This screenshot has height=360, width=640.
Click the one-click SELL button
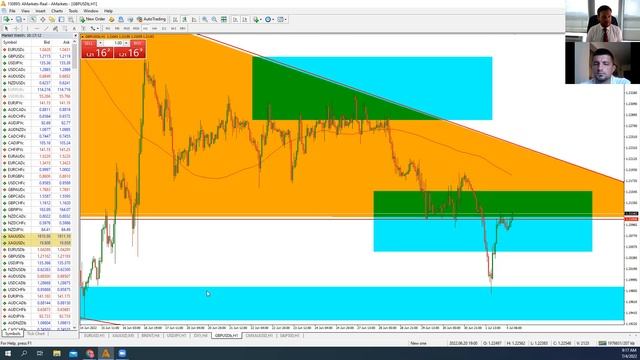tap(97, 49)
